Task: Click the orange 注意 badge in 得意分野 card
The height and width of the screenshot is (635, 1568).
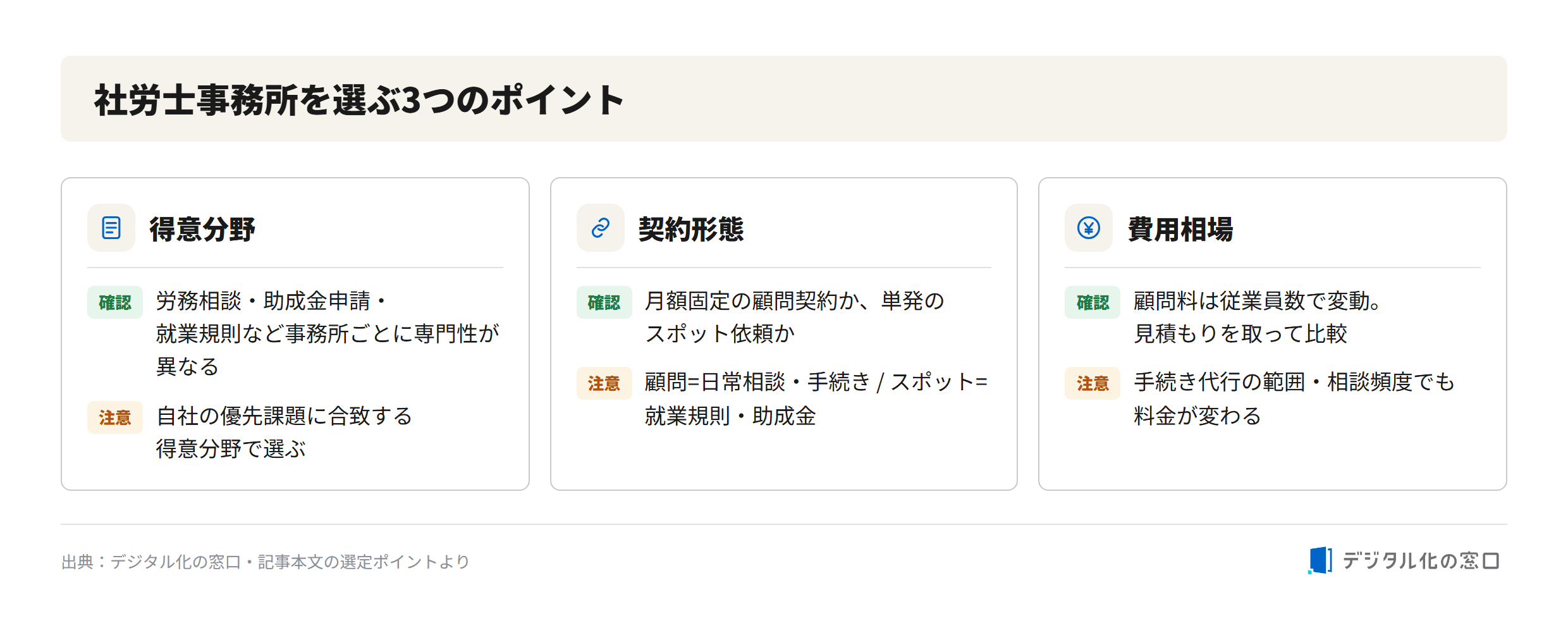Action: pos(115,417)
